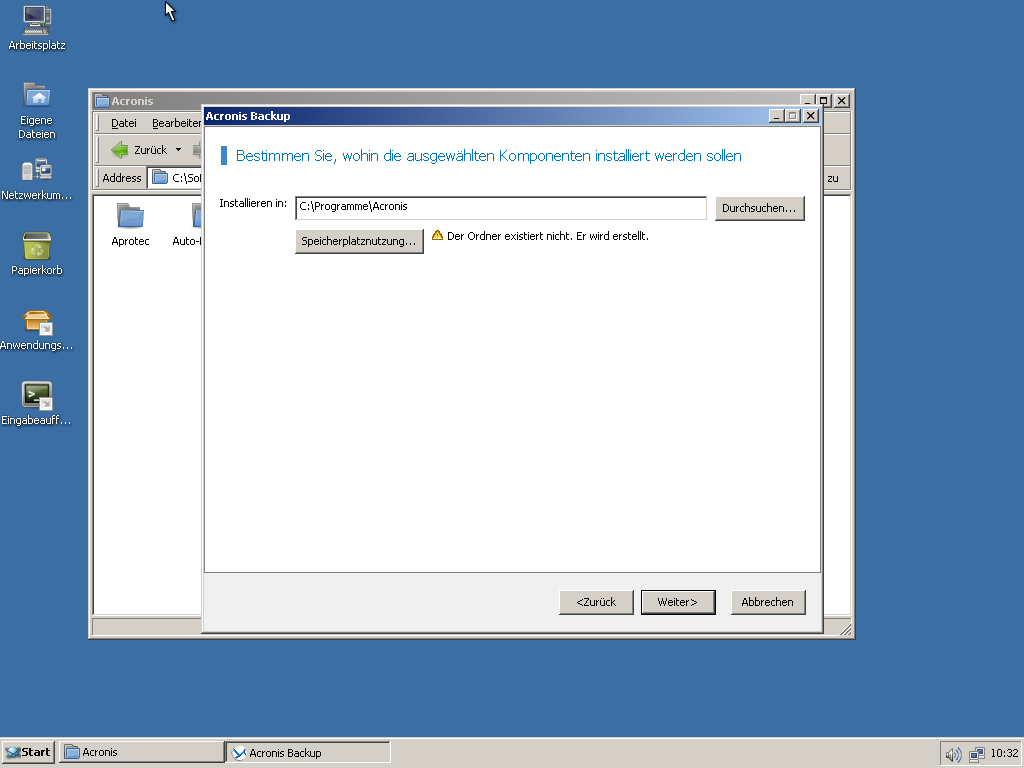Click the Netzwerkumgebung desktop icon

point(37,170)
